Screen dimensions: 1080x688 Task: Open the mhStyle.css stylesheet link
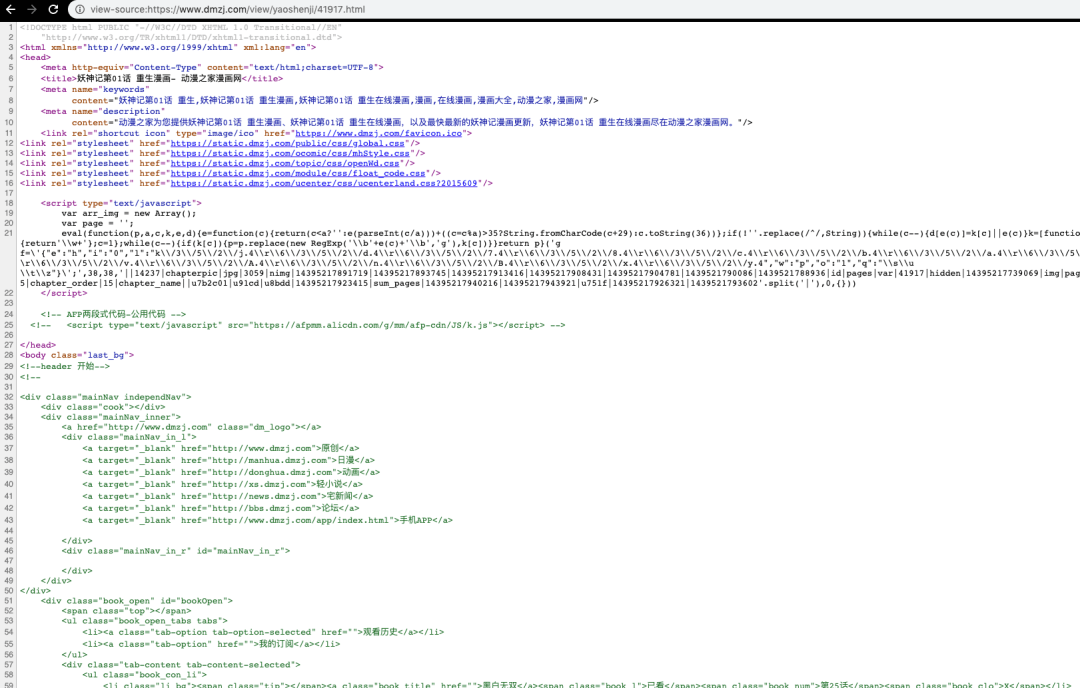[290, 153]
